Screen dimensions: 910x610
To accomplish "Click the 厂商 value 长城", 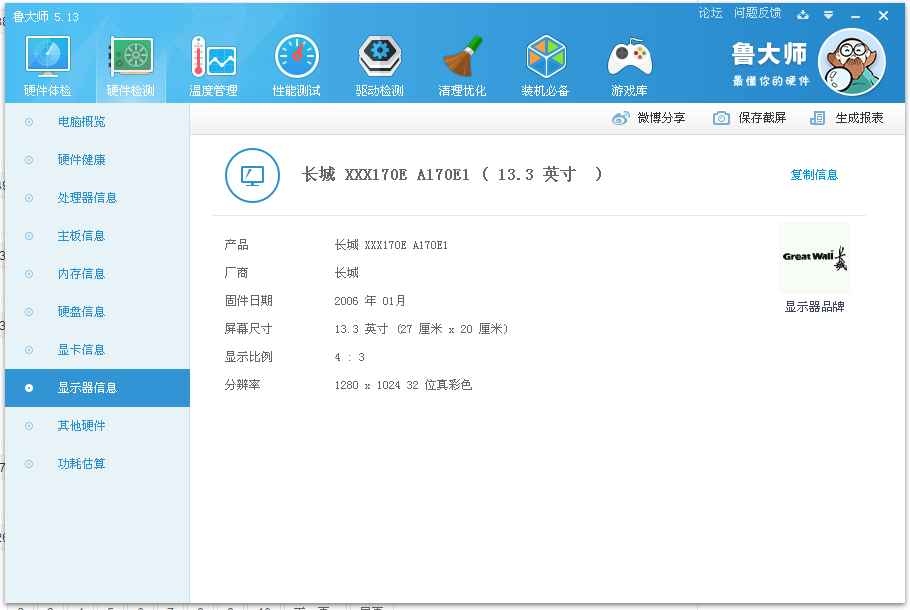I will (x=346, y=273).
